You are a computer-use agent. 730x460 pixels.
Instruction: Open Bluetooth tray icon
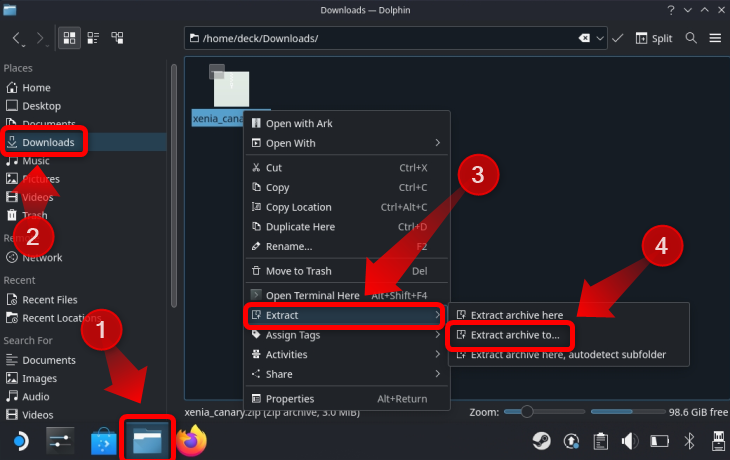point(689,441)
